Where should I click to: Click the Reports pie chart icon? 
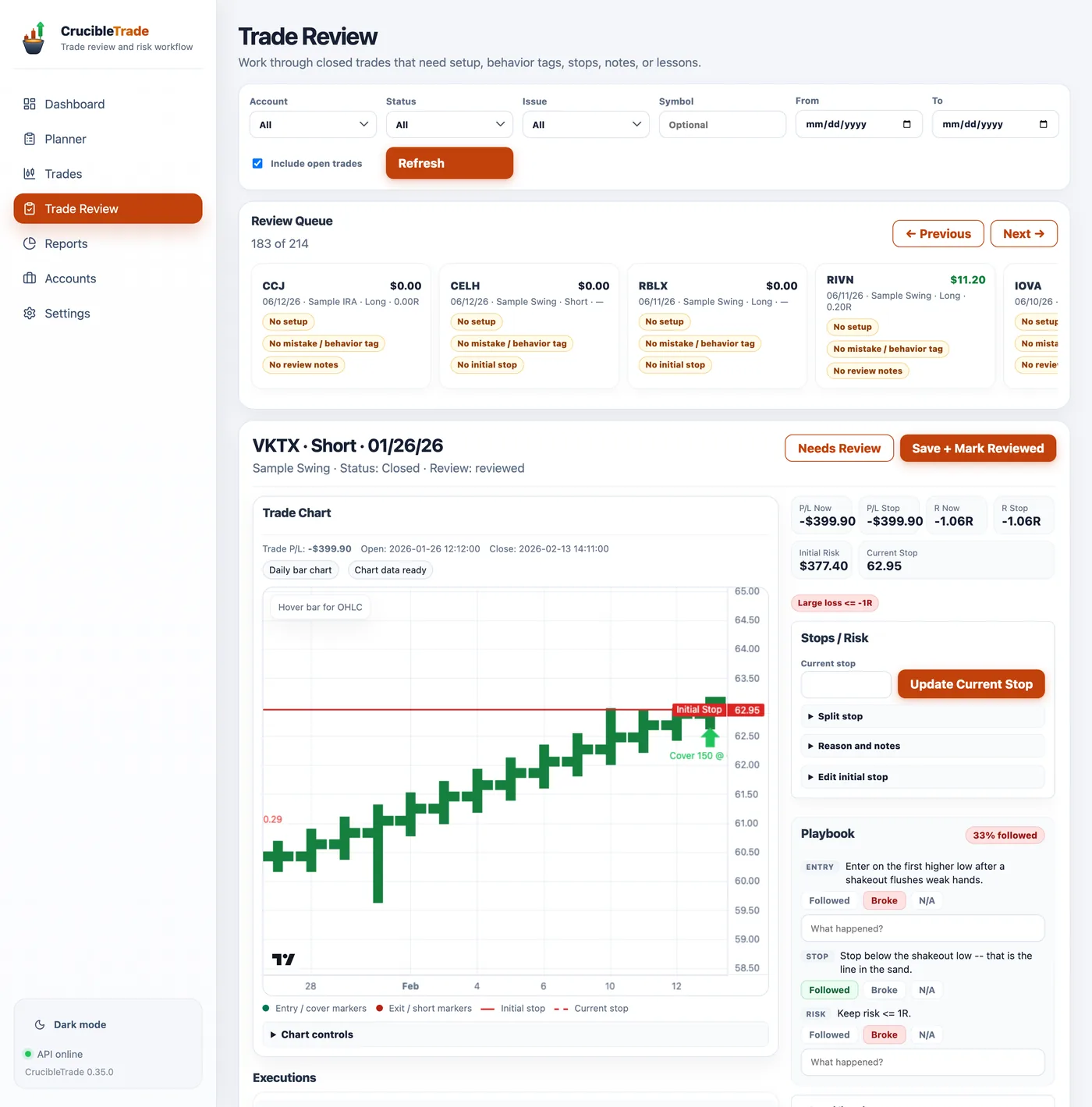[x=30, y=243]
